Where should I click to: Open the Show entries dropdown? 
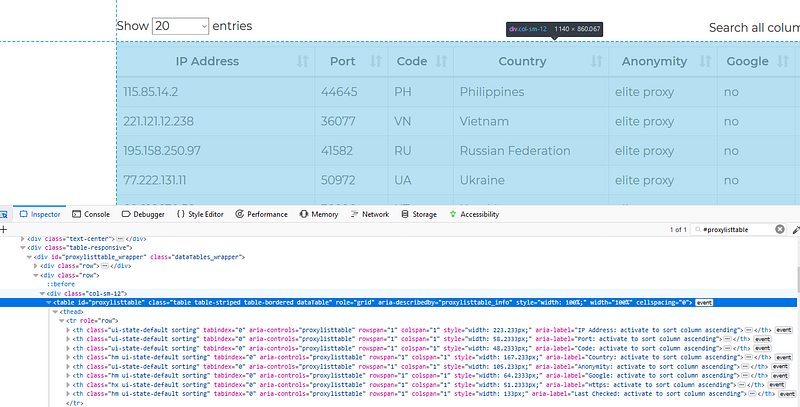(x=180, y=25)
